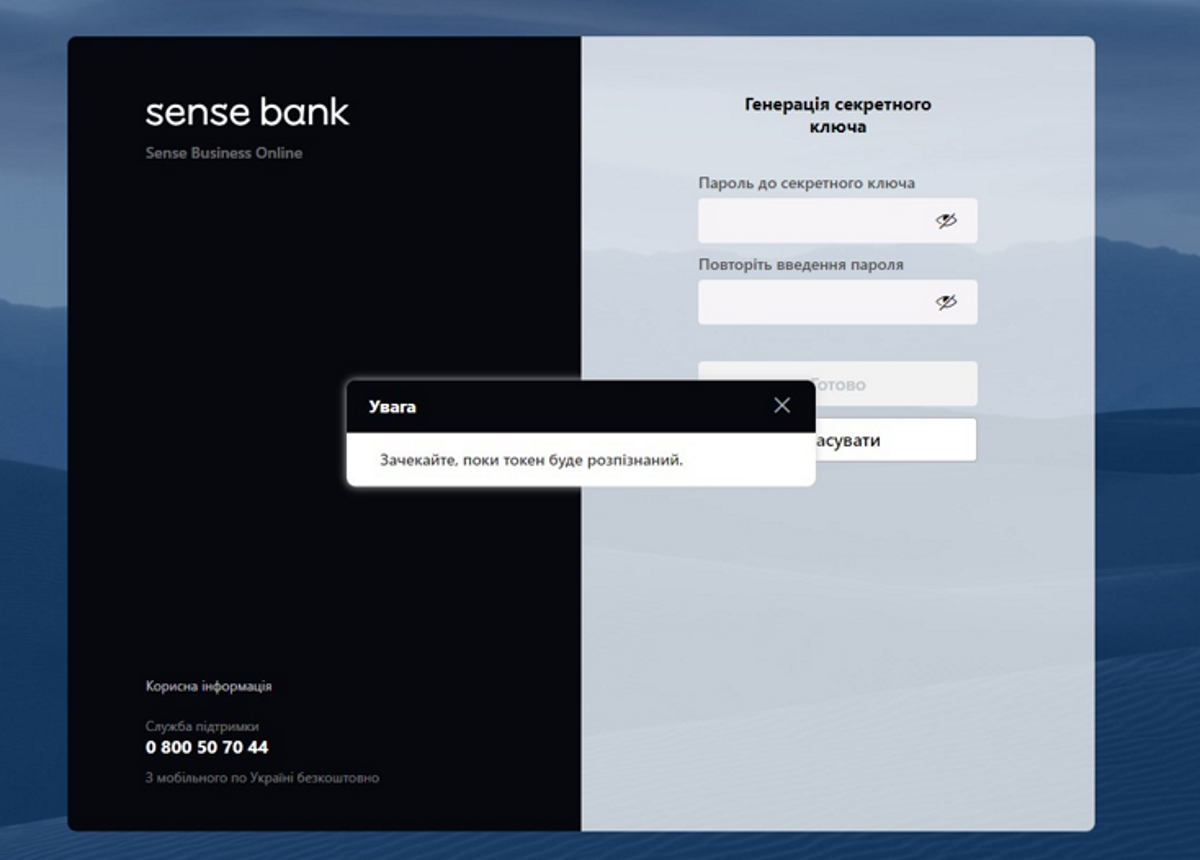Click the З мобільного по Україні безкоштовно text

[x=262, y=778]
